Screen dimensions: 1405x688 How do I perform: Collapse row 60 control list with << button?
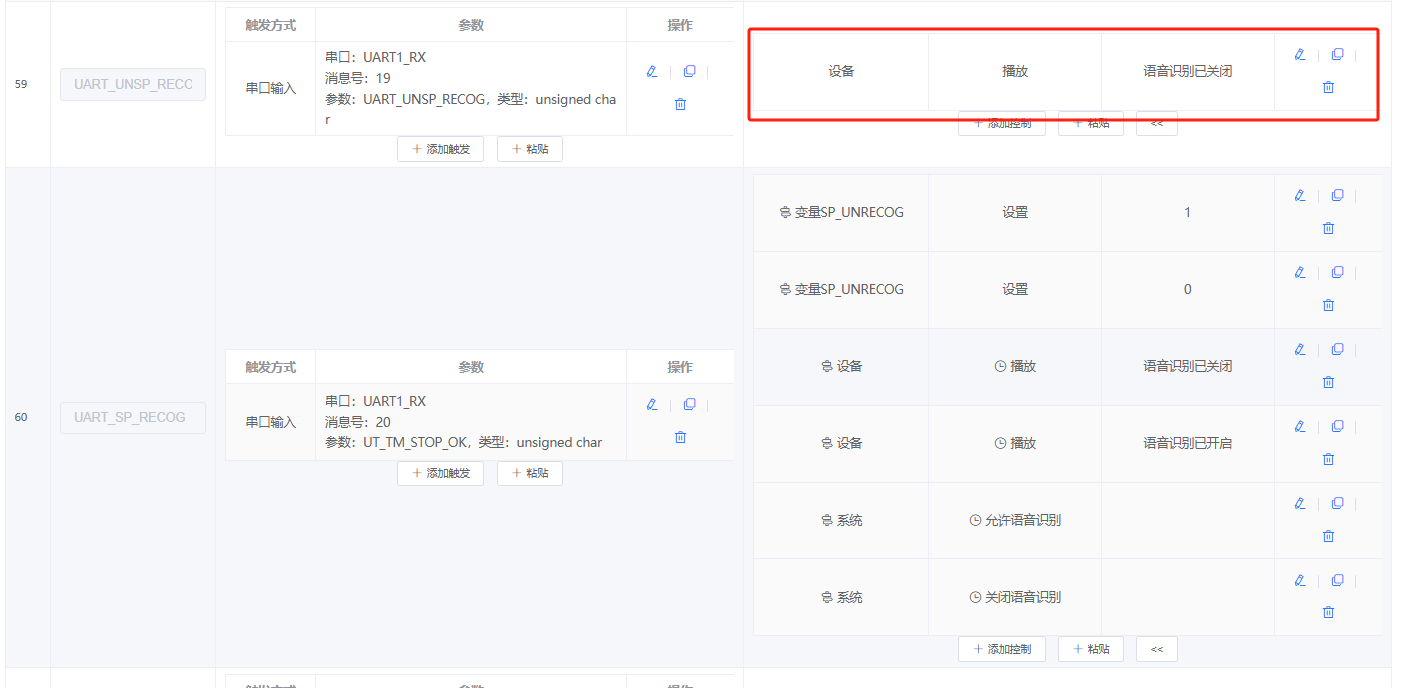(1156, 648)
